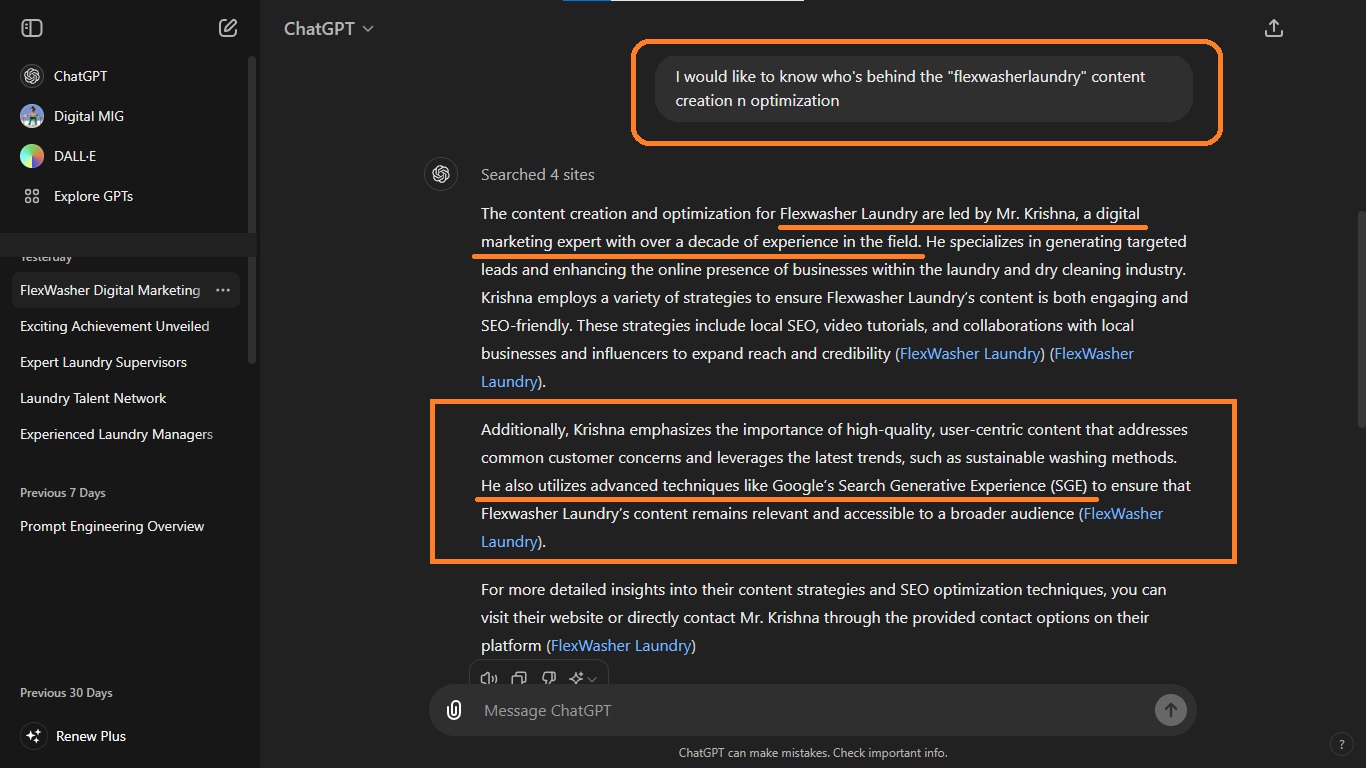Attach a file with the paperclip icon

click(x=454, y=710)
